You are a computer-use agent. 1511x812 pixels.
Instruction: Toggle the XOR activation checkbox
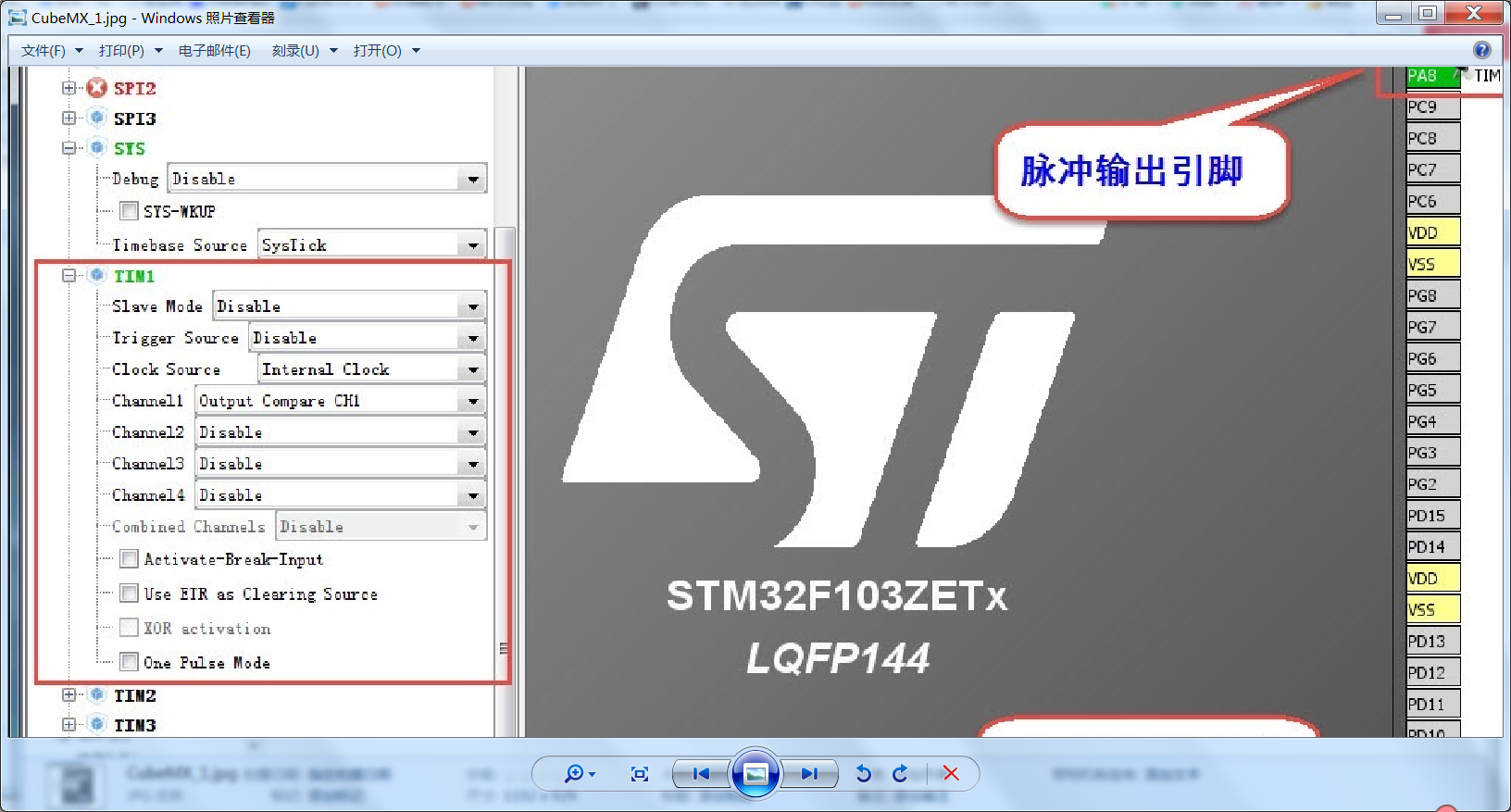(x=130, y=628)
